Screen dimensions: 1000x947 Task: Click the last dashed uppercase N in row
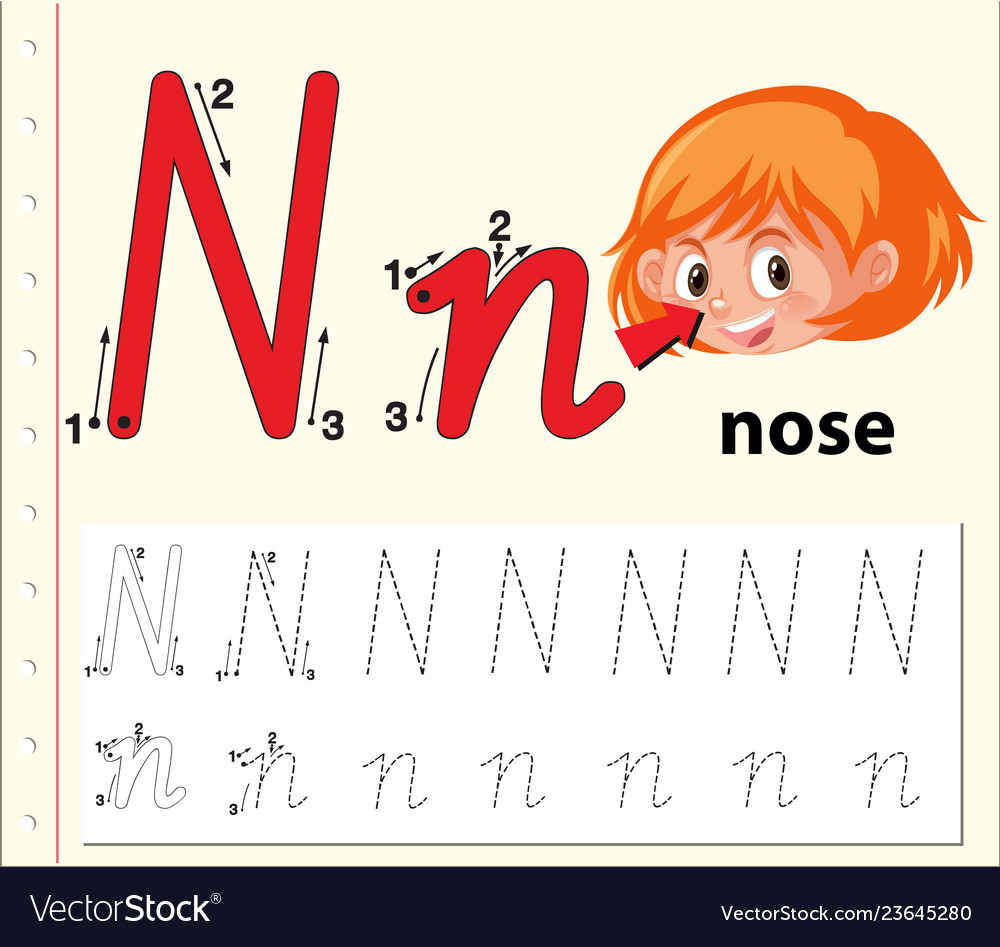coord(886,612)
